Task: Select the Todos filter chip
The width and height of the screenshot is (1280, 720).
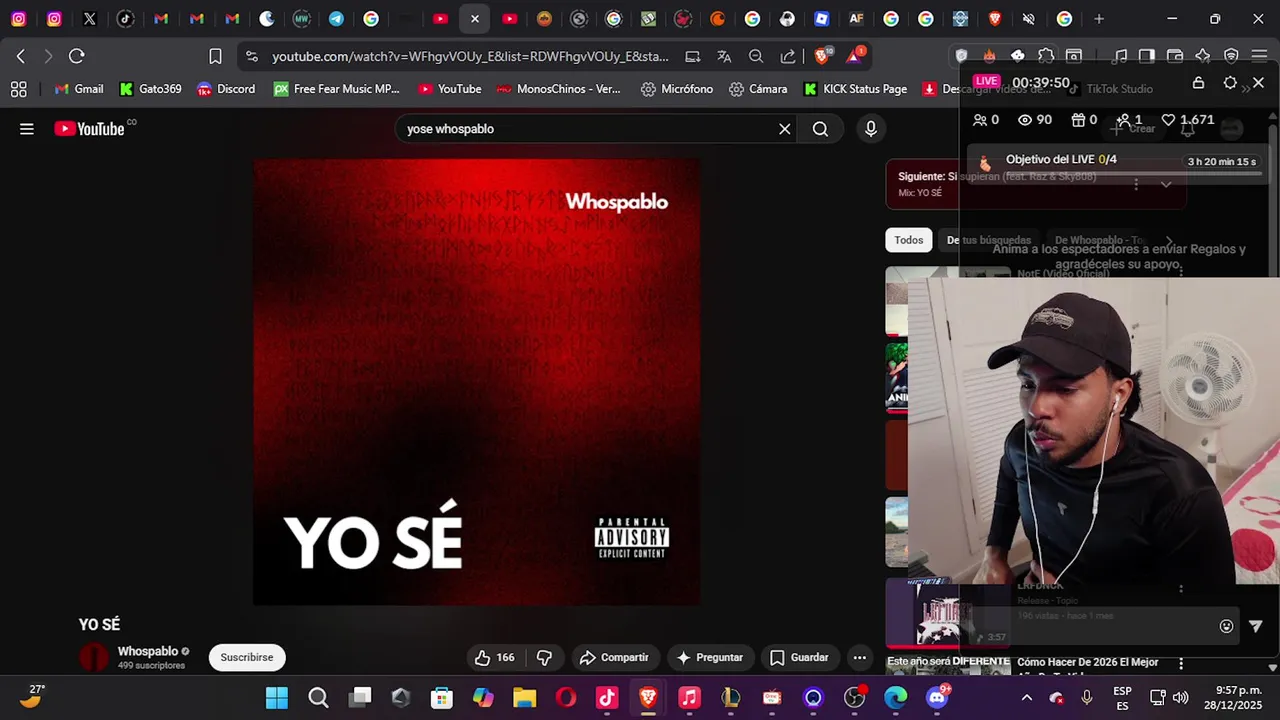Action: click(908, 240)
